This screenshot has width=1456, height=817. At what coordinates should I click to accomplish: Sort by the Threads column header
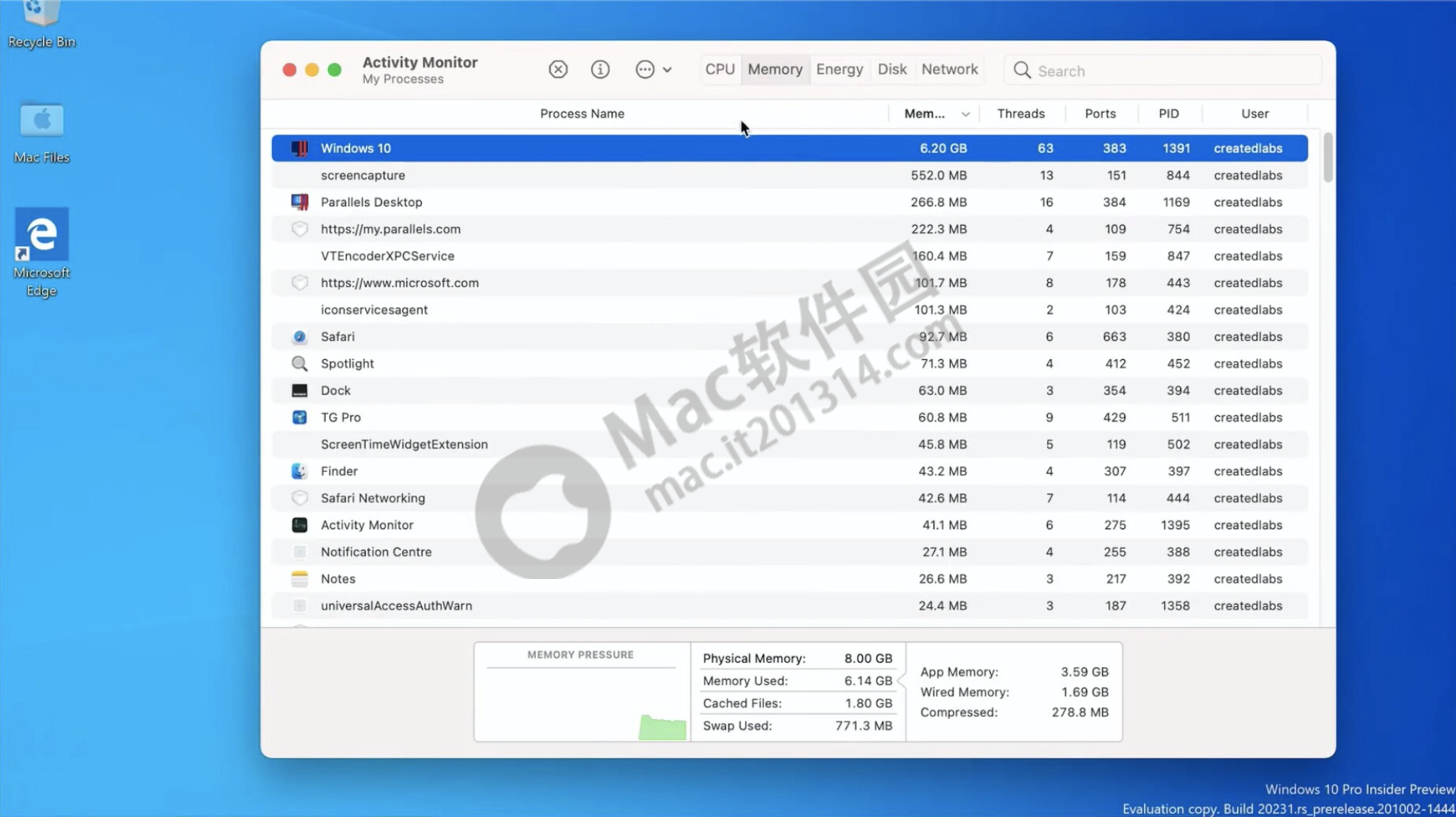[1020, 114]
